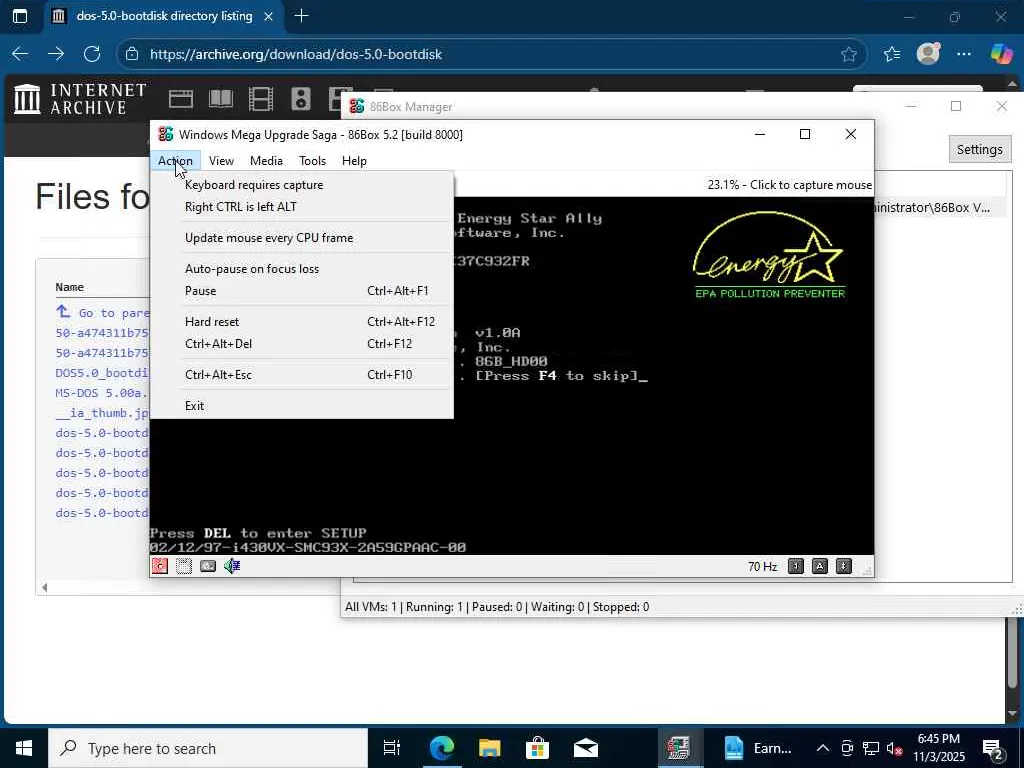Click the third 86Box status bar icon

pyautogui.click(x=208, y=566)
